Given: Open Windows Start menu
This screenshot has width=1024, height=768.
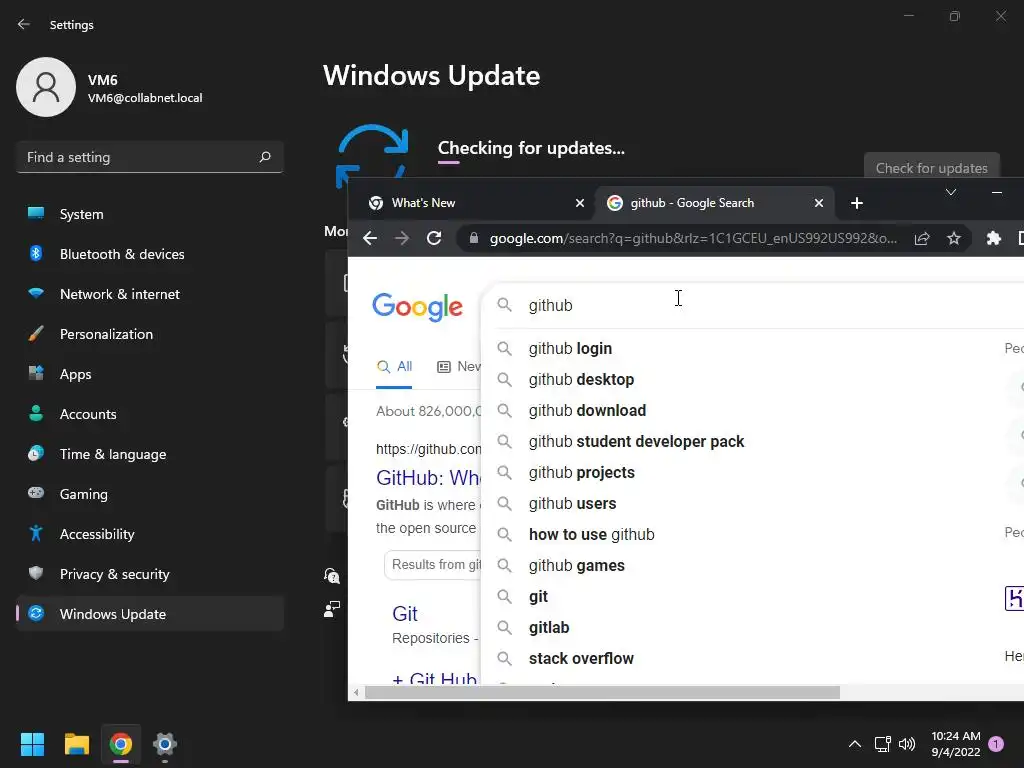Looking at the screenshot, I should tap(32, 744).
